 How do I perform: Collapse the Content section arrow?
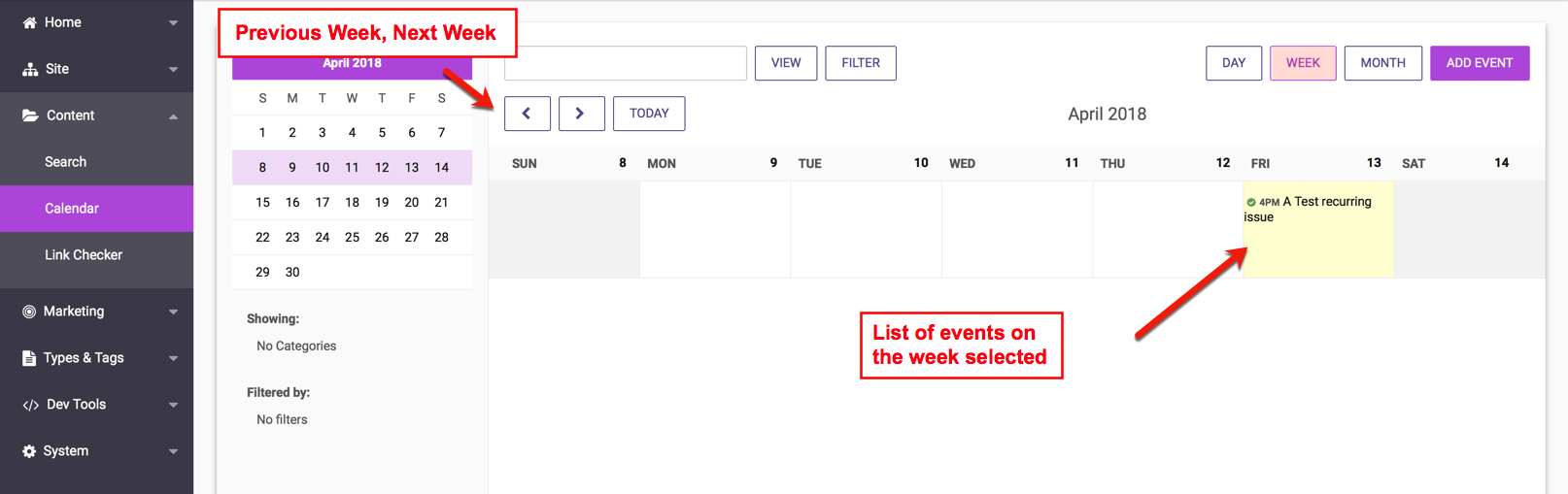point(173,116)
